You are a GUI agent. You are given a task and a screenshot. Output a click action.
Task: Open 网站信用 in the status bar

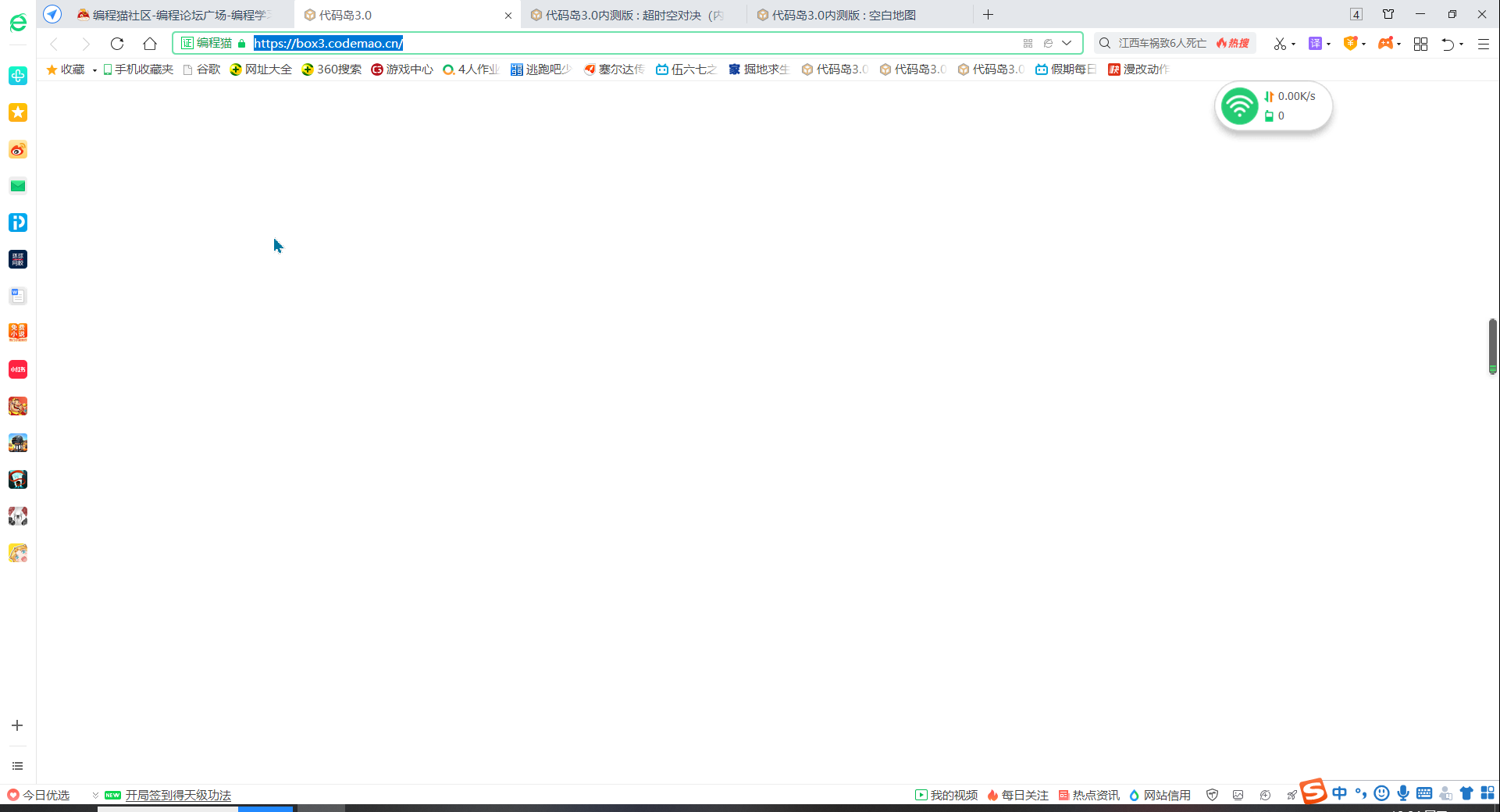pyautogui.click(x=1160, y=795)
